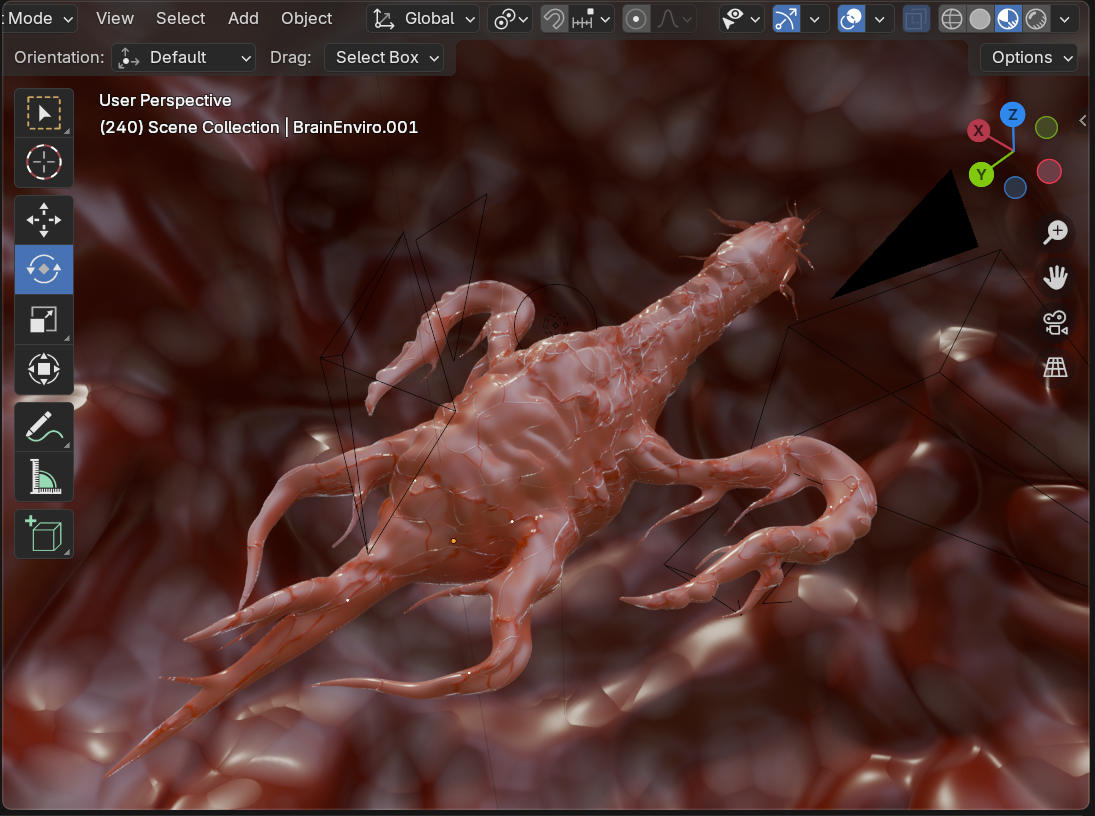Switch to wireframe viewport shading
Image resolution: width=1095 pixels, height=816 pixels.
pos(952,19)
